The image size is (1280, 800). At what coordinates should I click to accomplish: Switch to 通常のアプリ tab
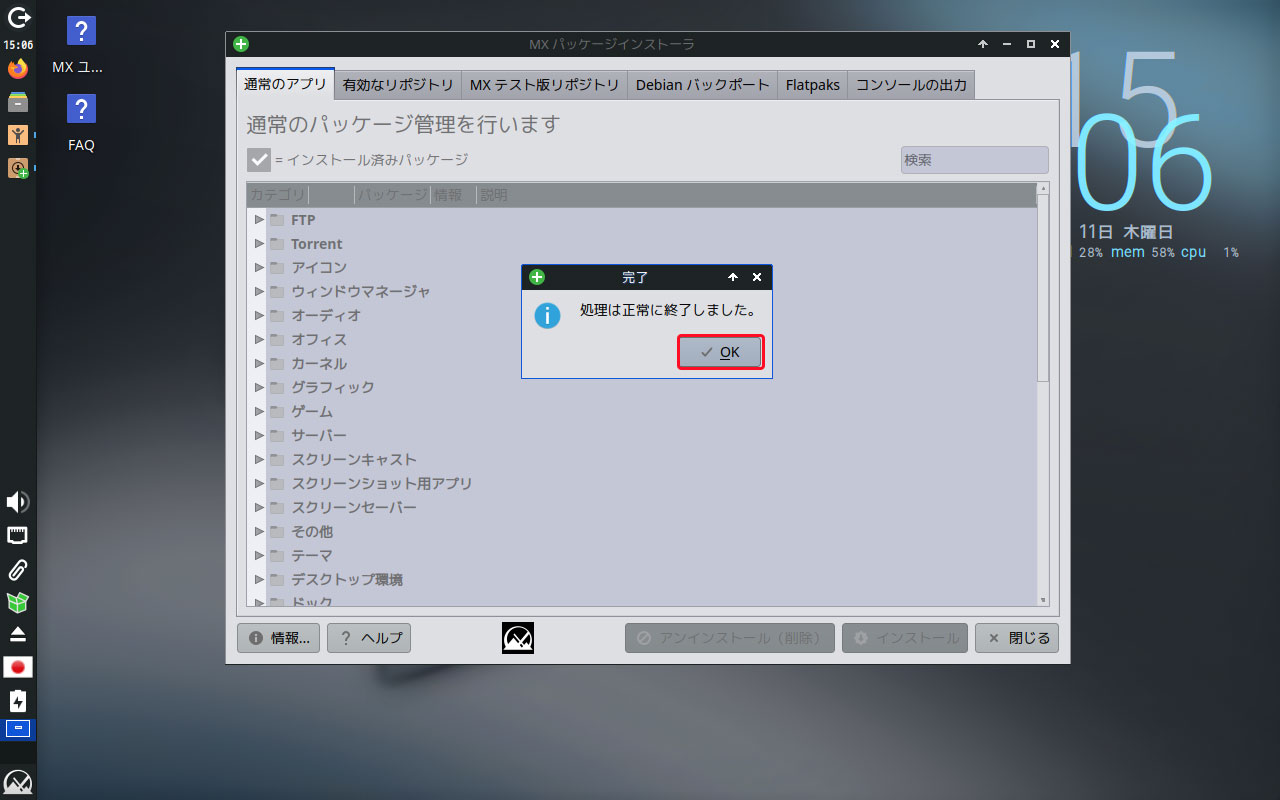285,84
